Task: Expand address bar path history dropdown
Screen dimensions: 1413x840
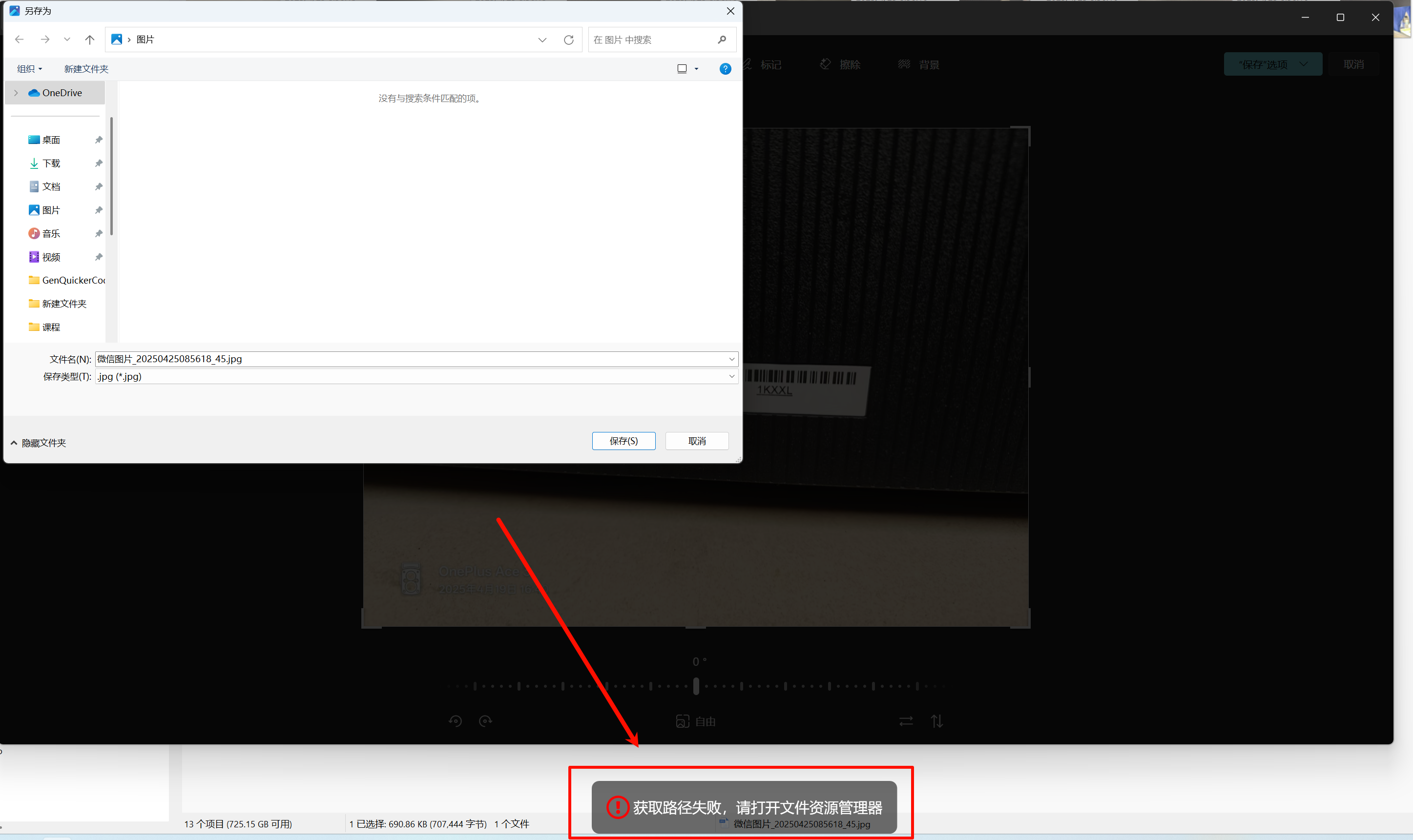Action: [x=542, y=40]
